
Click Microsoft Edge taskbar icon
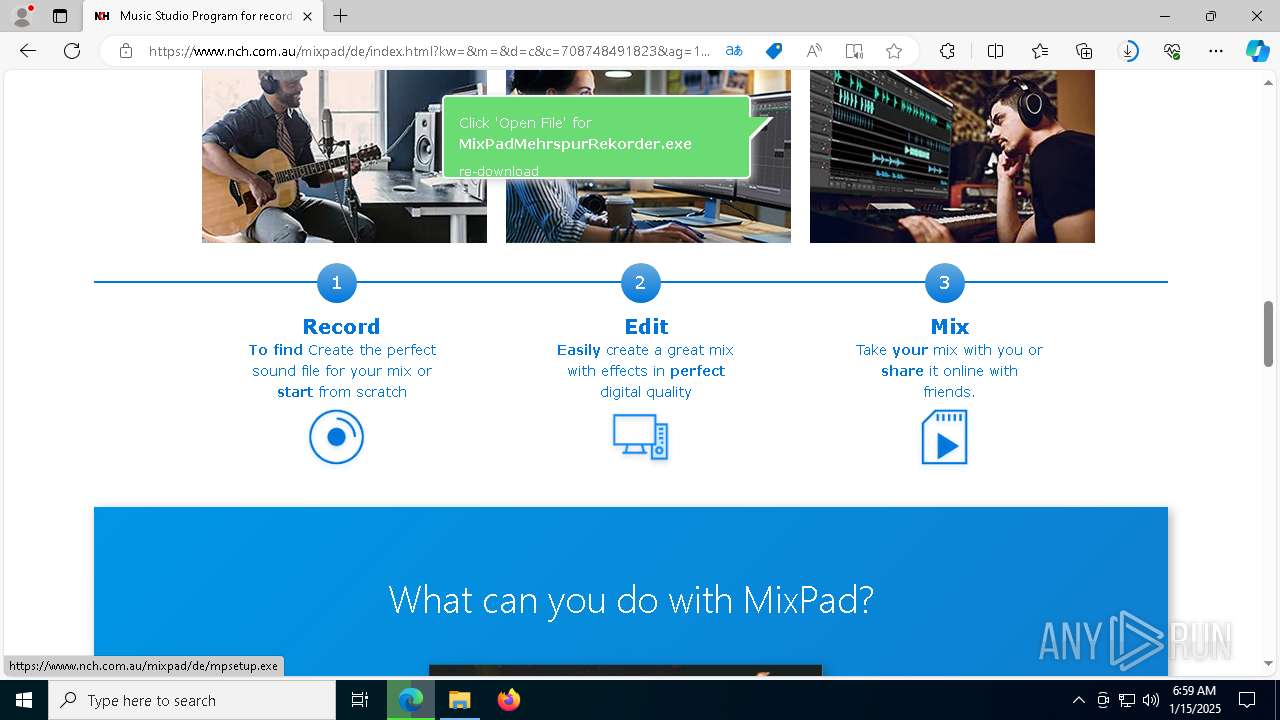point(411,700)
